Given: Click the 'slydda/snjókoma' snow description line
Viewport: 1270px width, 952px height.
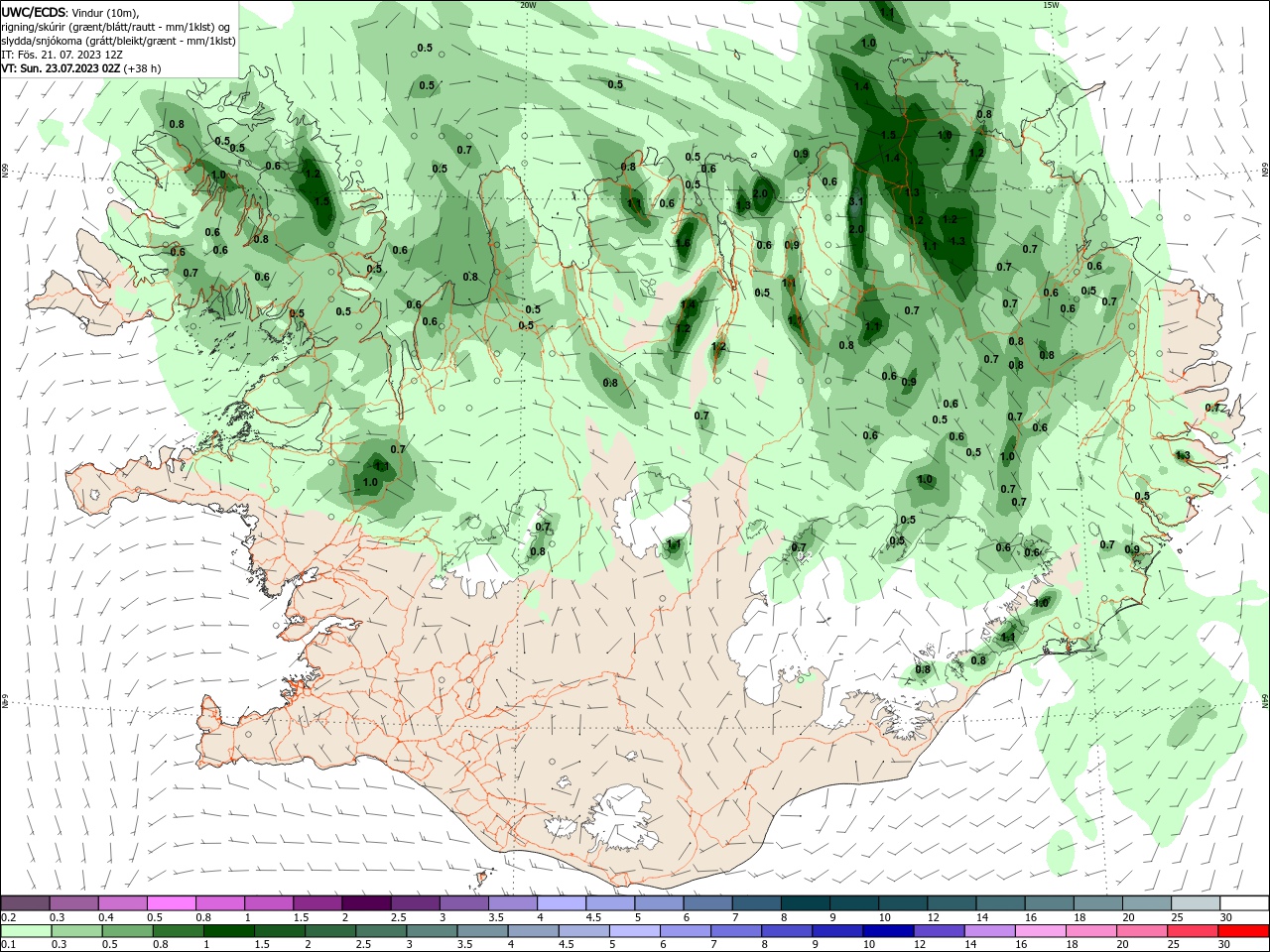Looking at the screenshot, I should (119, 41).
